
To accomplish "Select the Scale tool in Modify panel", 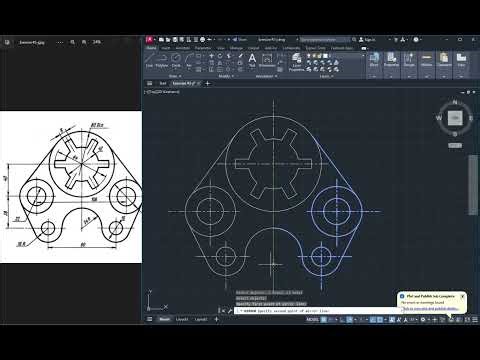I will tap(220, 70).
